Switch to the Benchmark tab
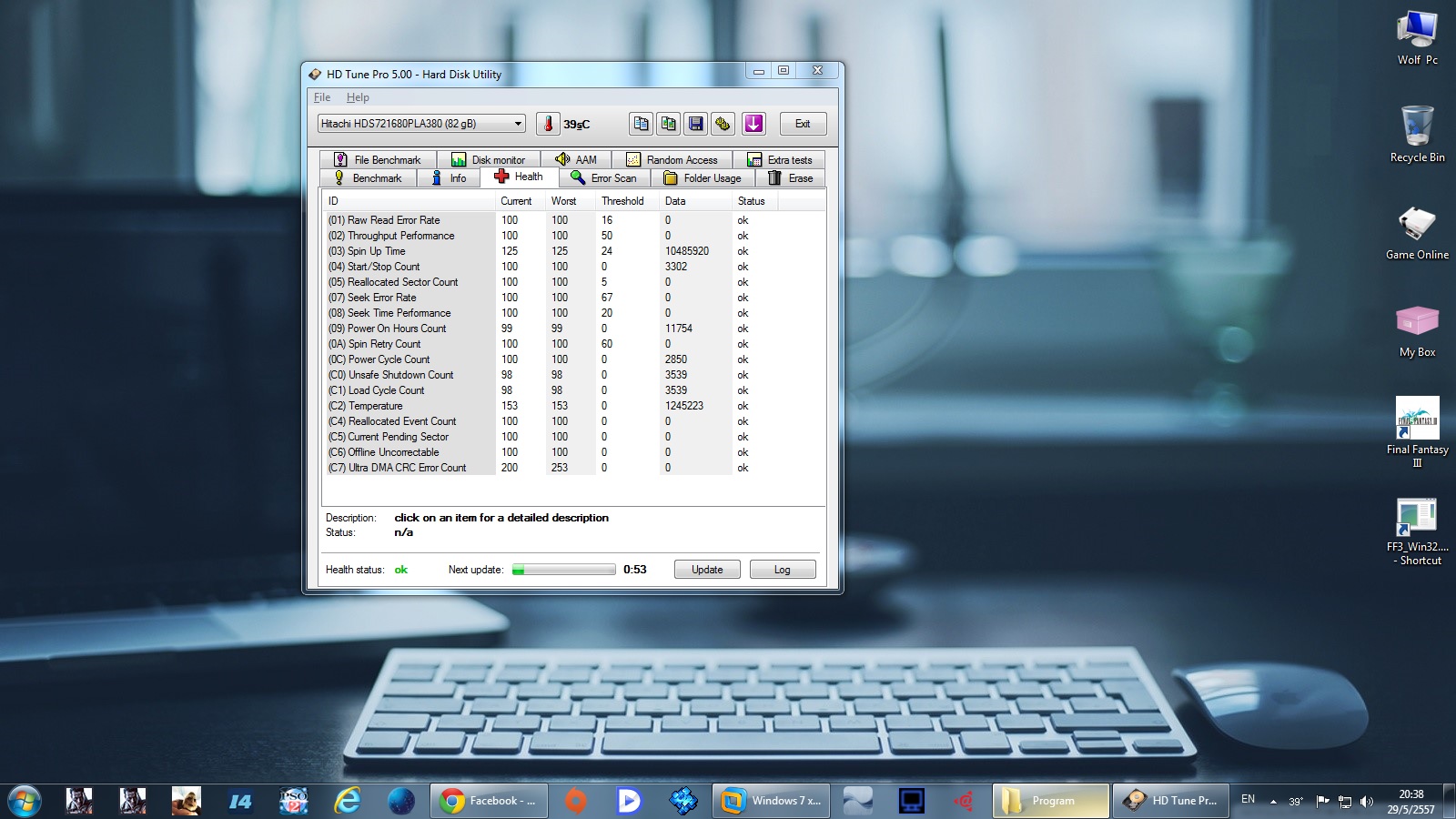 click(x=369, y=178)
